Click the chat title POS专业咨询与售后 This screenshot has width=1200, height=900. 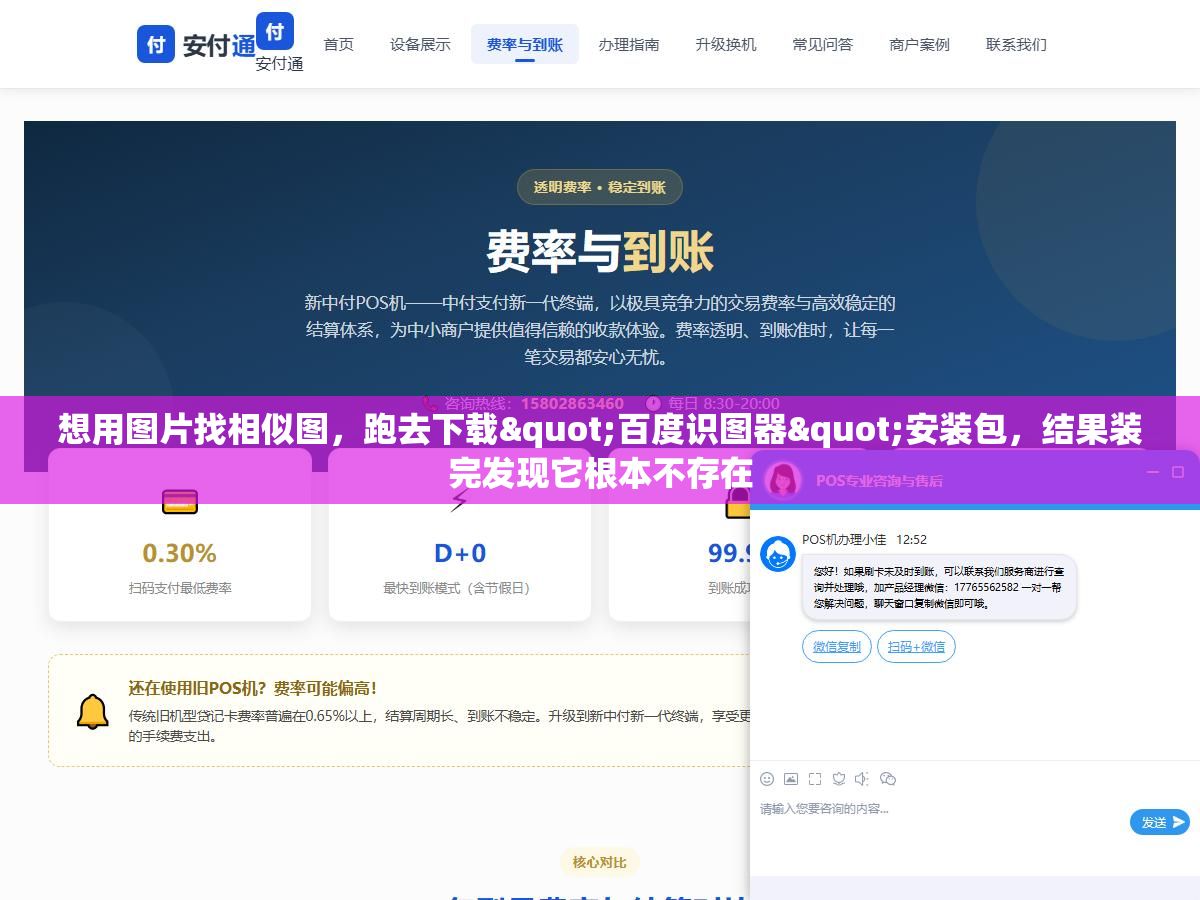879,480
